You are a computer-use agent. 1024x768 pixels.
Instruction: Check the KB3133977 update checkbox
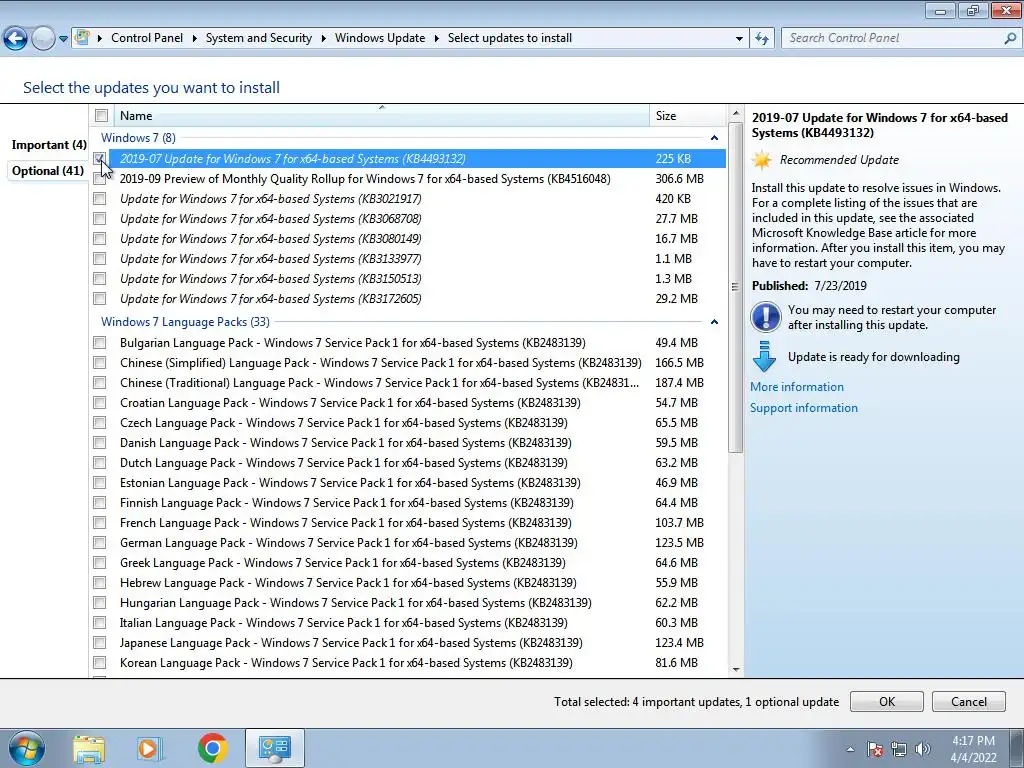(100, 259)
